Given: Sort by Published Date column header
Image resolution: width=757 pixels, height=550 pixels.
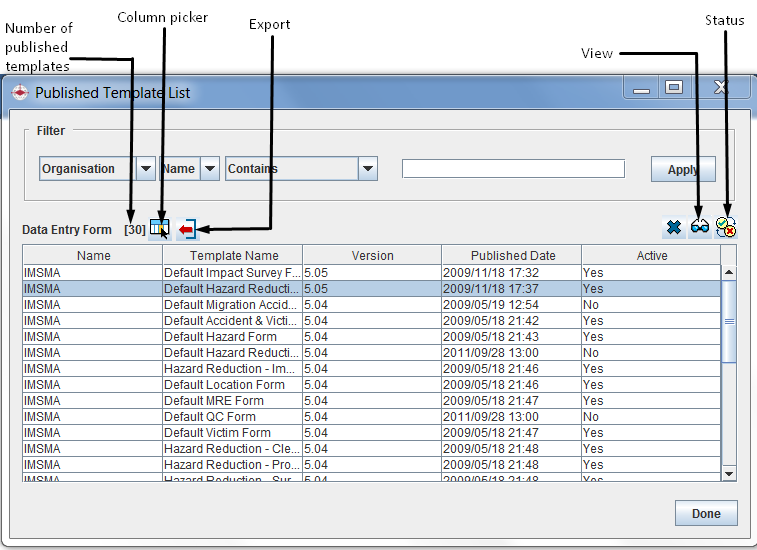Looking at the screenshot, I should [512, 256].
